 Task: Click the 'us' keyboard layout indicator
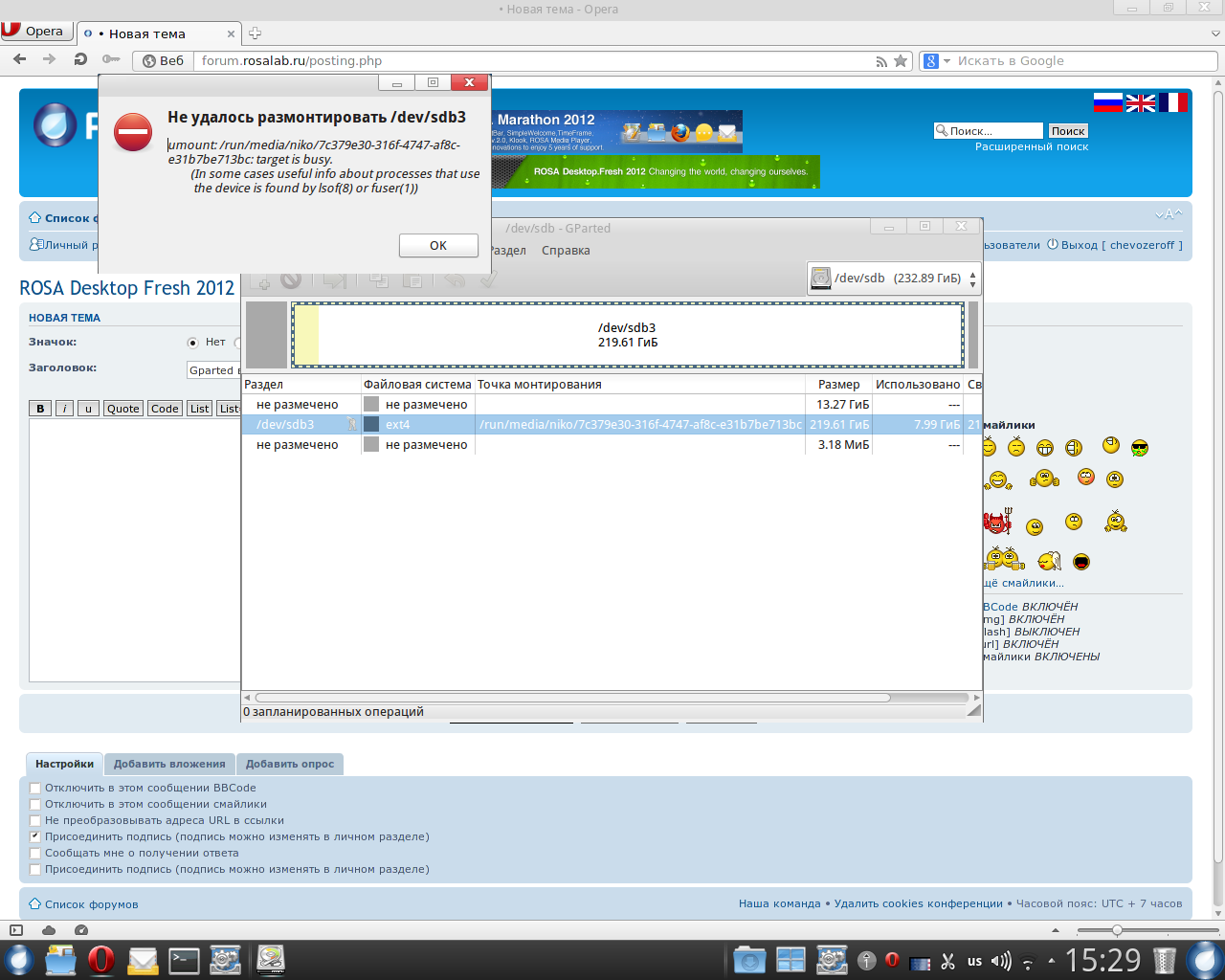(x=974, y=961)
